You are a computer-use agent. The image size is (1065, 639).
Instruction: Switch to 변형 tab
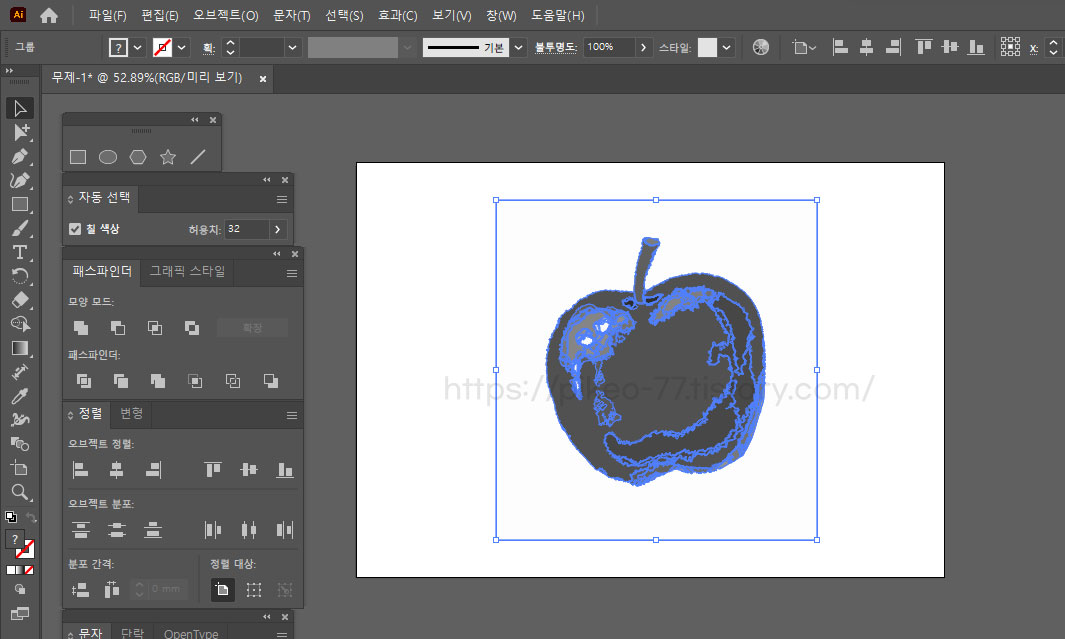(131, 413)
